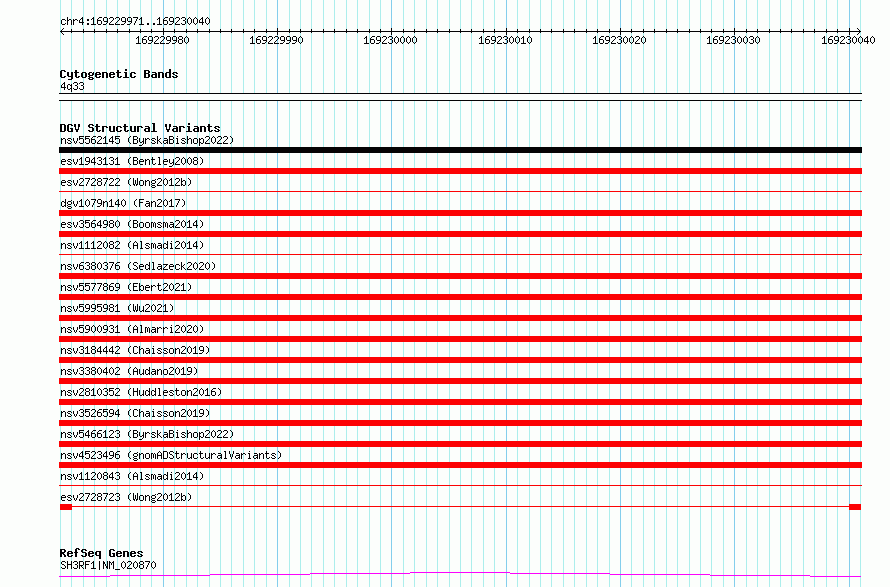Open variant nsv1112082 (Alsmadi2014) label

(x=132, y=245)
